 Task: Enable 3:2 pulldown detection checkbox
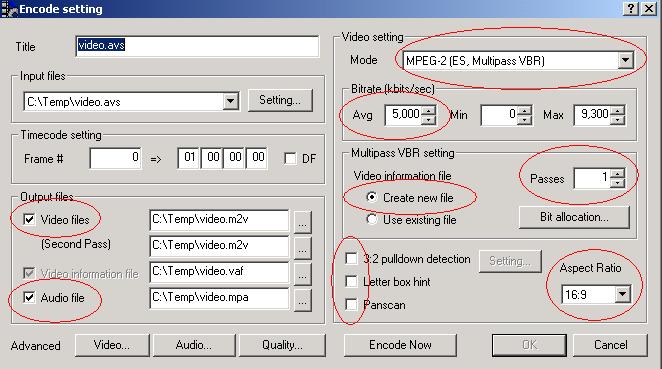tap(351, 258)
